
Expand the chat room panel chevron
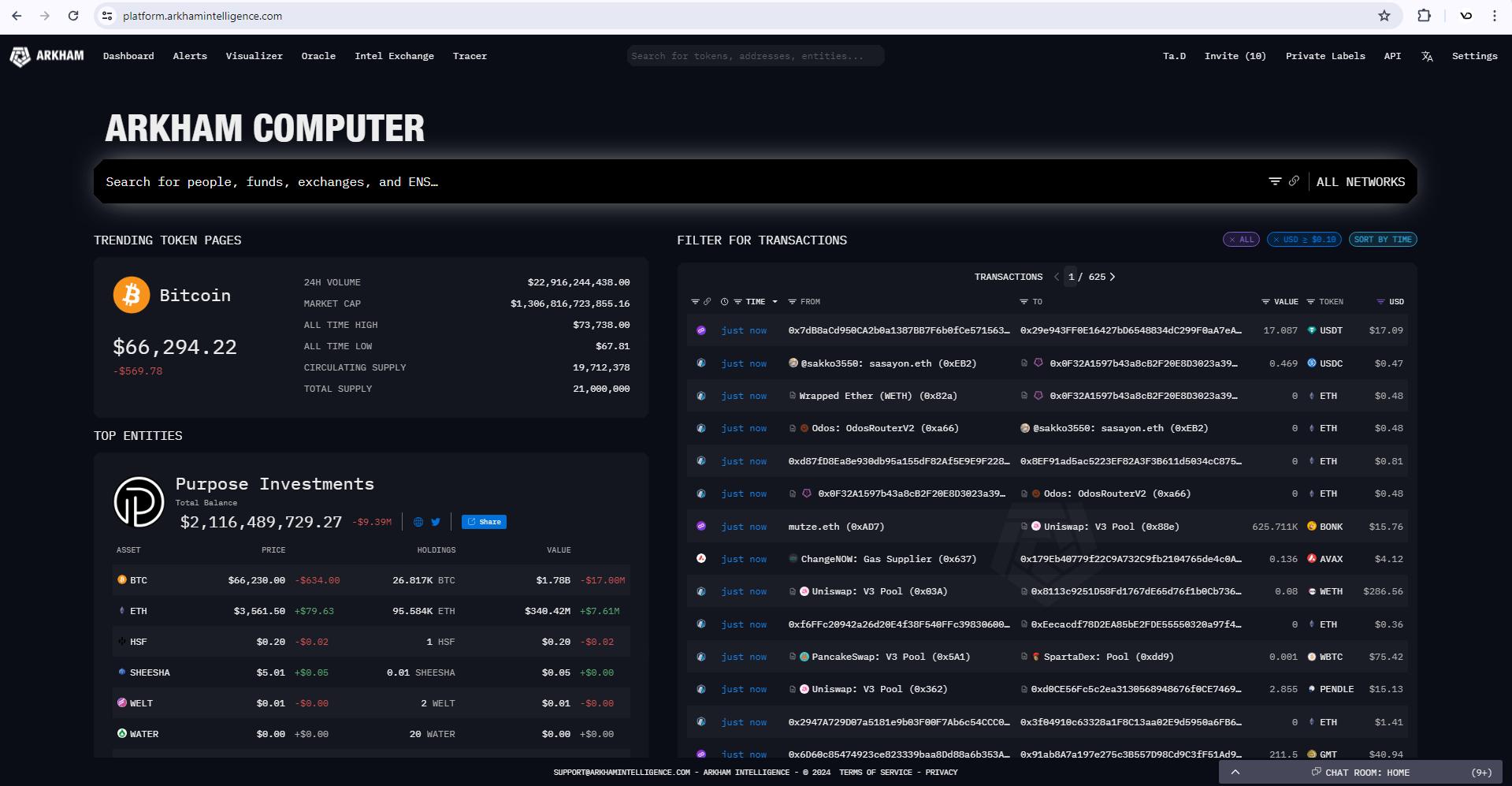(x=1235, y=773)
